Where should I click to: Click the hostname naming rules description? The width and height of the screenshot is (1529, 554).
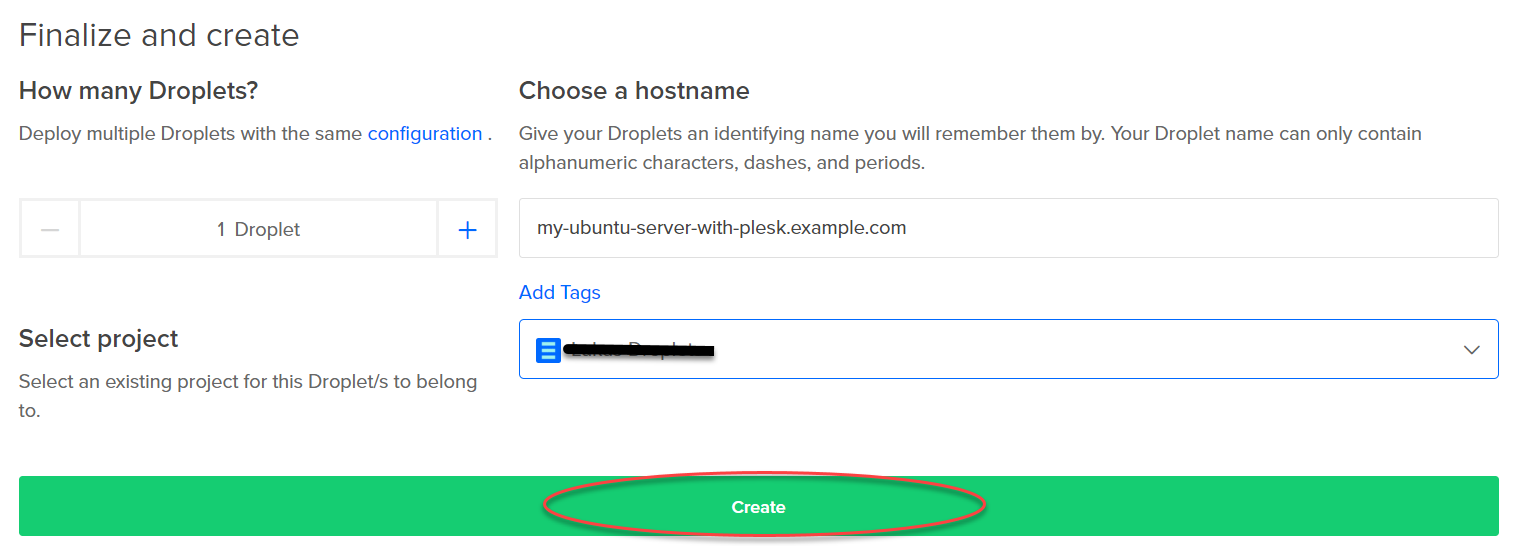tap(969, 148)
